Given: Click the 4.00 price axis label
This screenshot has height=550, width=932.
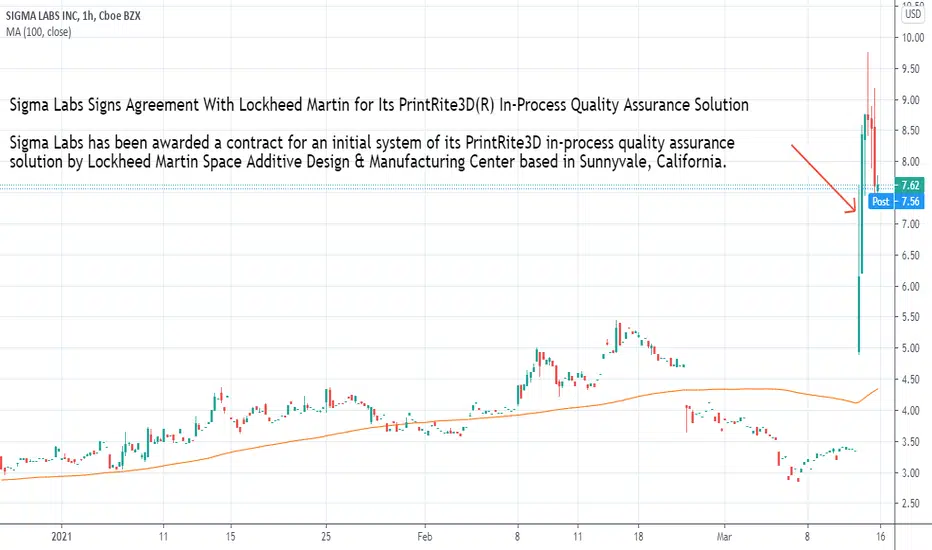Looking at the screenshot, I should (910, 411).
